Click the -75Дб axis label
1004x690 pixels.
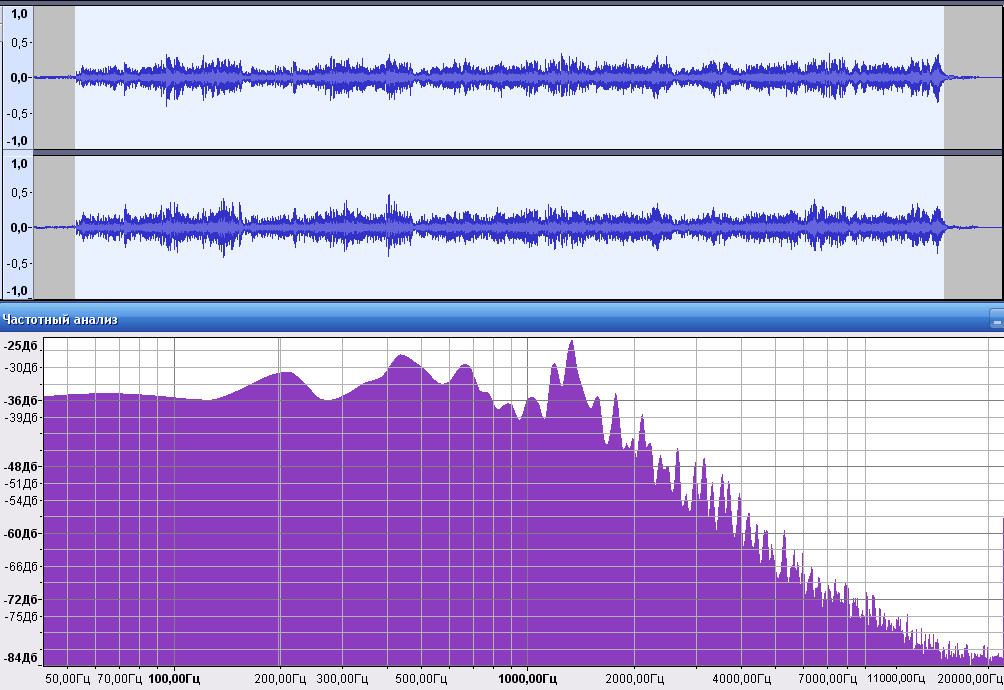21,616
